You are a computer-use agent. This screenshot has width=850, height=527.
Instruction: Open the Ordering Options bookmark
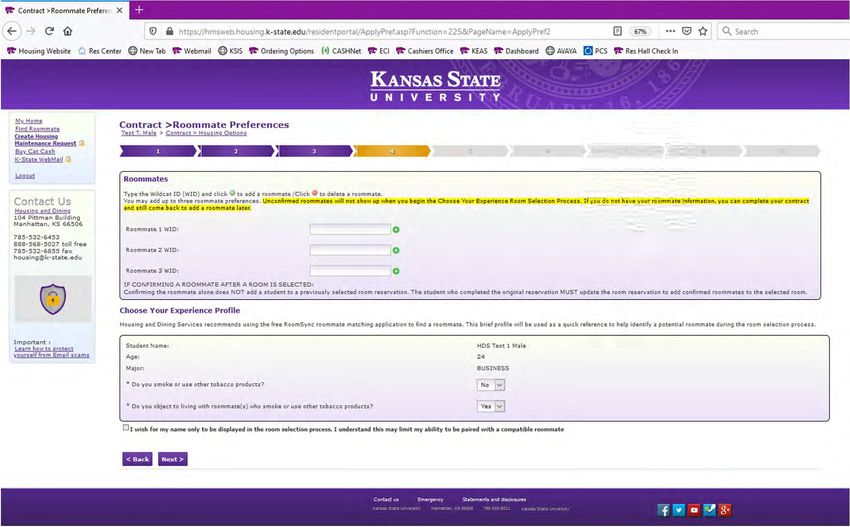click(x=281, y=51)
